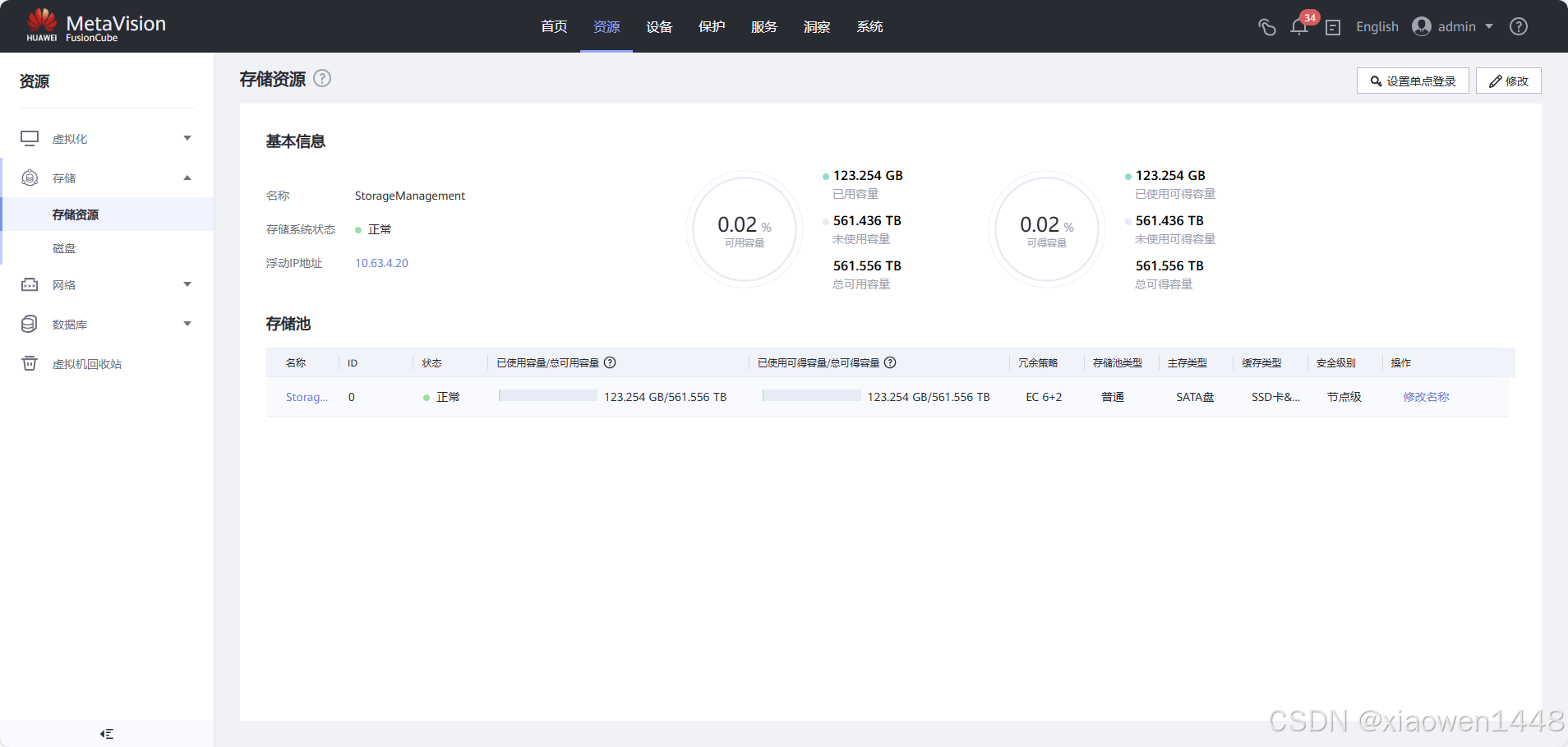Click the 普通 pool type cell
Screen dimensions: 1568x747
[1113, 397]
